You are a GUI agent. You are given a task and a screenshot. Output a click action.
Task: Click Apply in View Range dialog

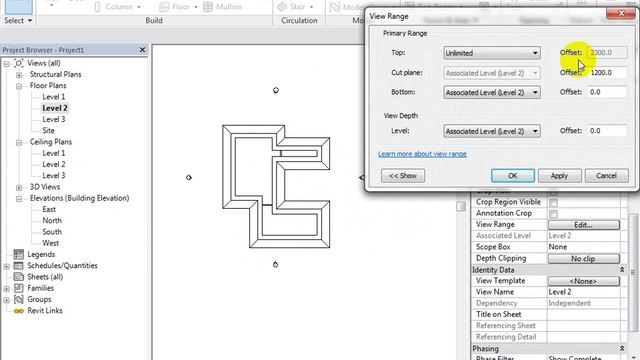559,176
